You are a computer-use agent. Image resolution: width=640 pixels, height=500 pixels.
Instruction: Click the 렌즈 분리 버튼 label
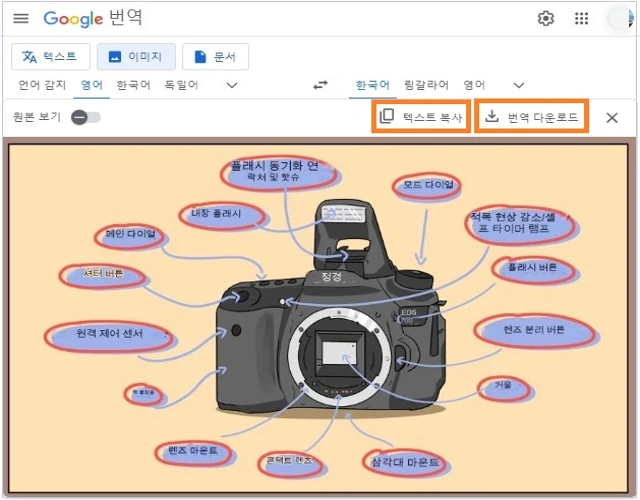pyautogui.click(x=535, y=330)
